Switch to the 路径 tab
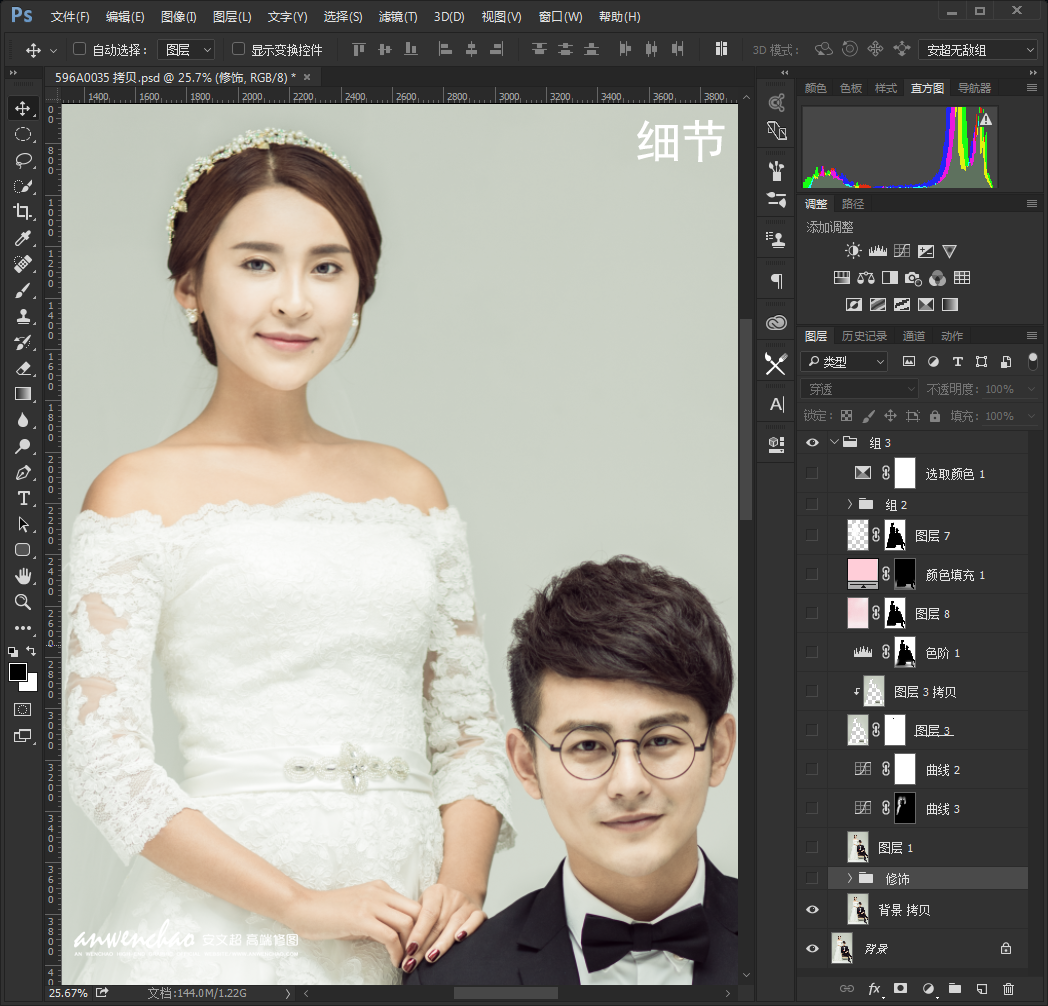The image size is (1048, 1006). pyautogui.click(x=852, y=204)
